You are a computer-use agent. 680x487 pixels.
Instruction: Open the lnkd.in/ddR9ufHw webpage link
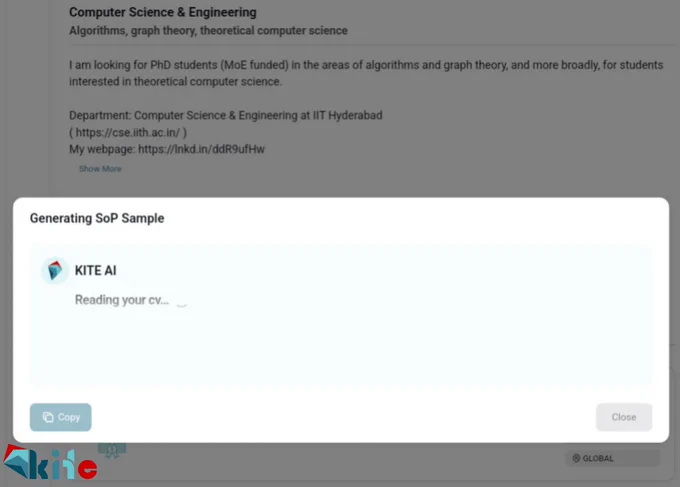[201, 149]
